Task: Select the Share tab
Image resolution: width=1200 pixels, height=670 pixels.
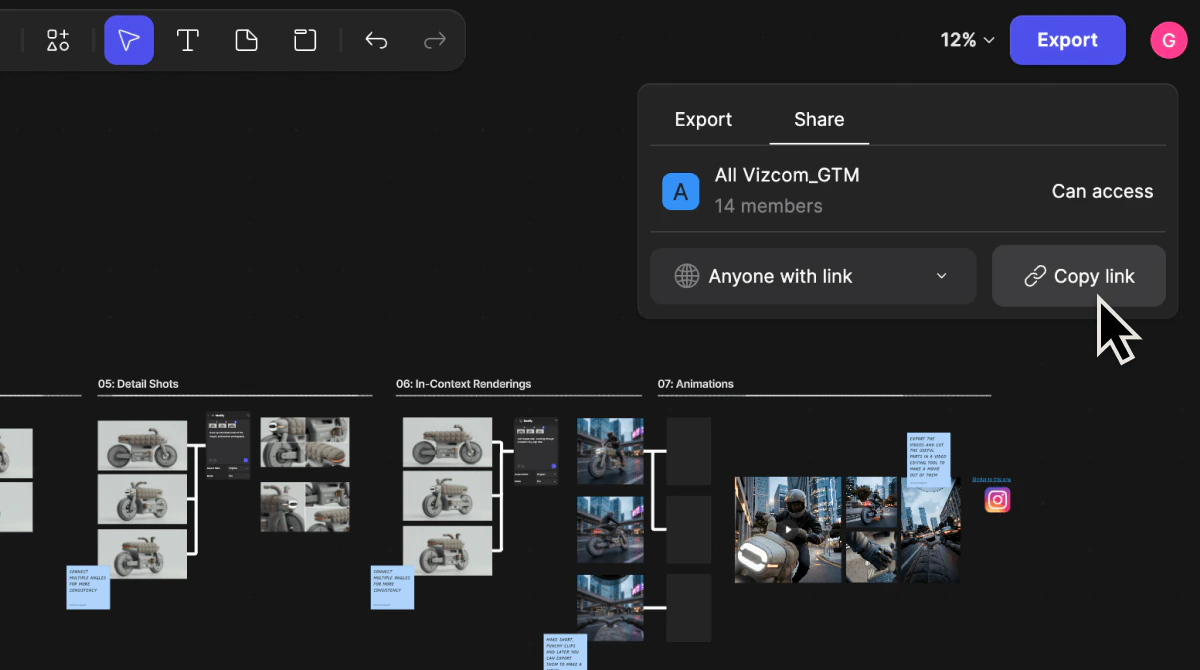Action: pyautogui.click(x=819, y=119)
